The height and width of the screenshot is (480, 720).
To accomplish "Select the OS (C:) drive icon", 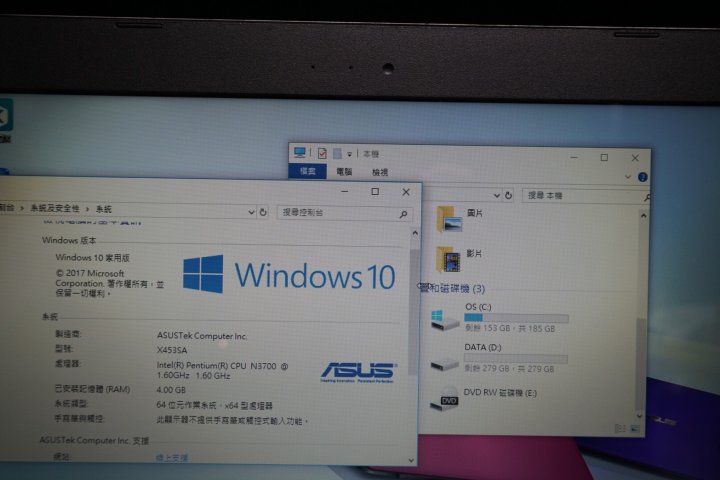I will (444, 320).
